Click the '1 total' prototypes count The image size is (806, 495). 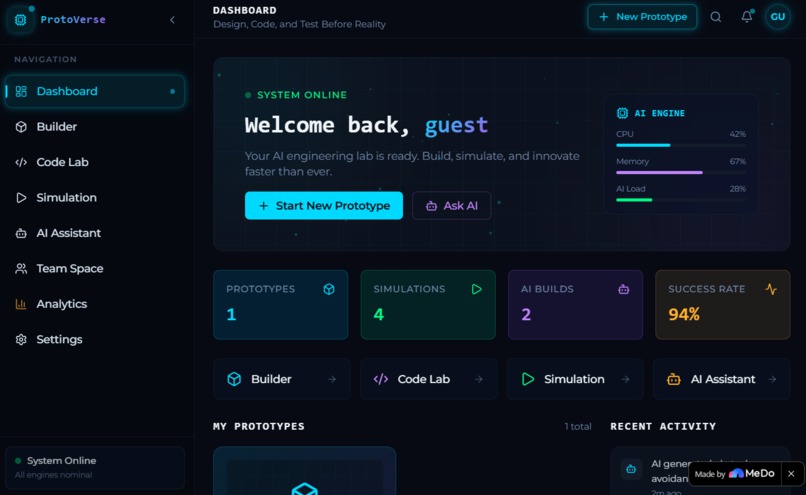coord(578,427)
